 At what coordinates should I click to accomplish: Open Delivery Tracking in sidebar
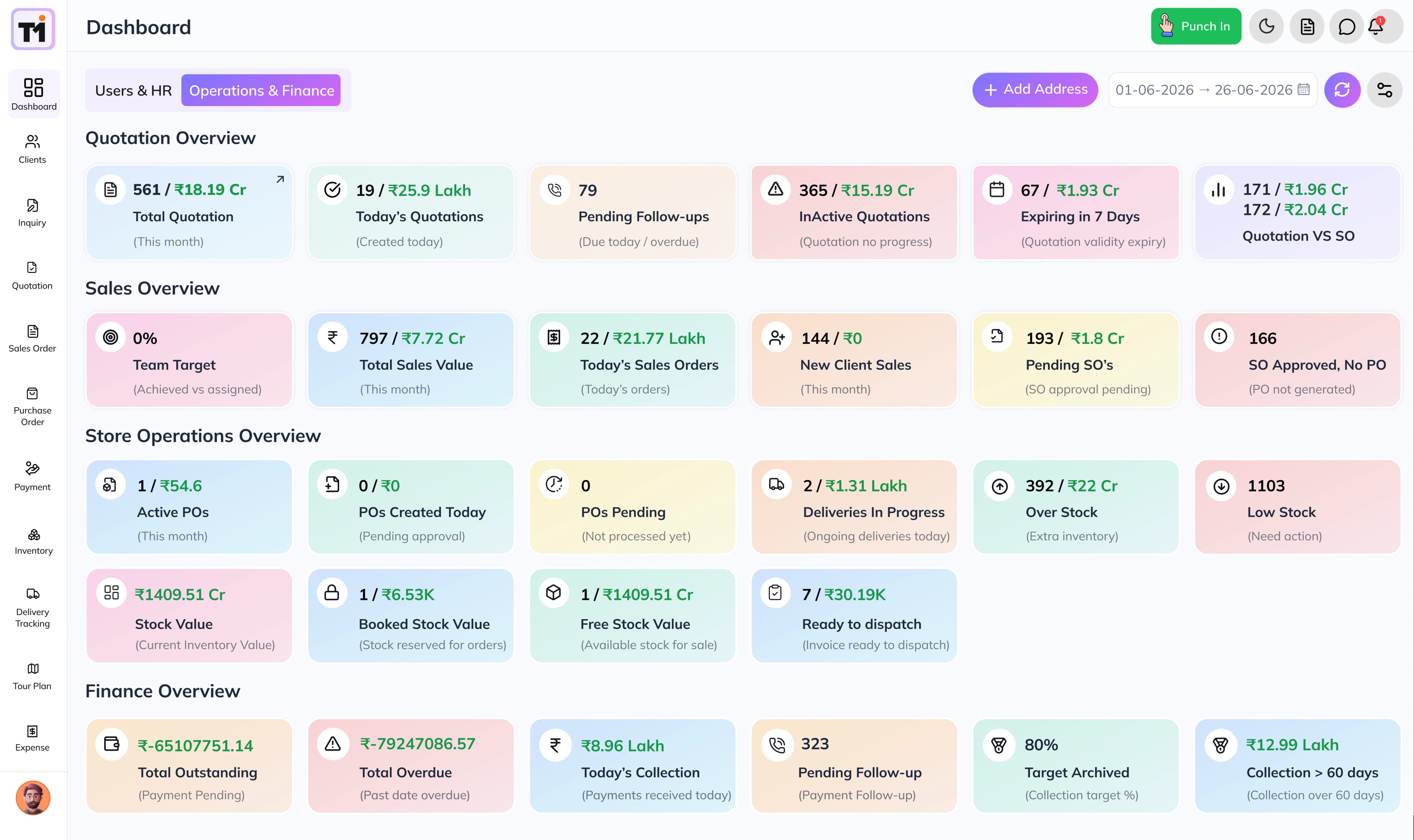[x=32, y=608]
